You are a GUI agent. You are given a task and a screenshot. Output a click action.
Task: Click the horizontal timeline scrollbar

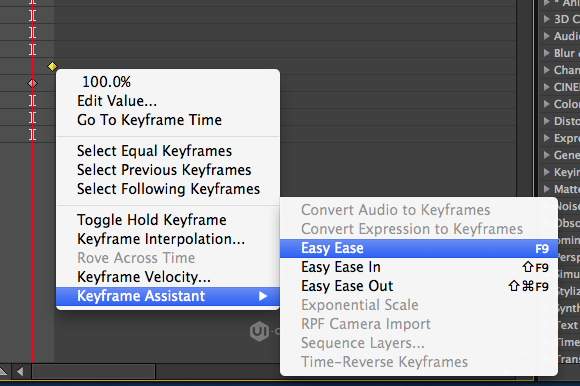(x=94, y=371)
